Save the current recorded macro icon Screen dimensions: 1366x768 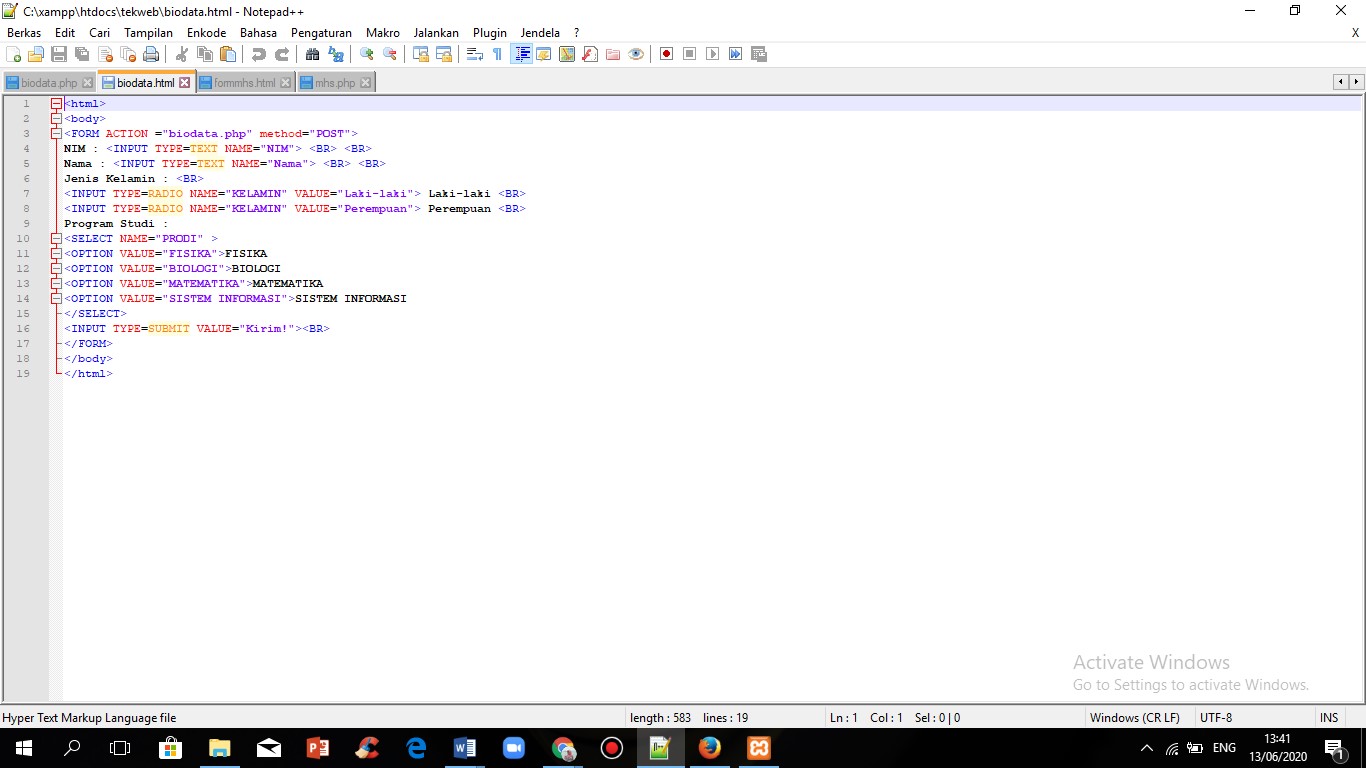click(758, 54)
